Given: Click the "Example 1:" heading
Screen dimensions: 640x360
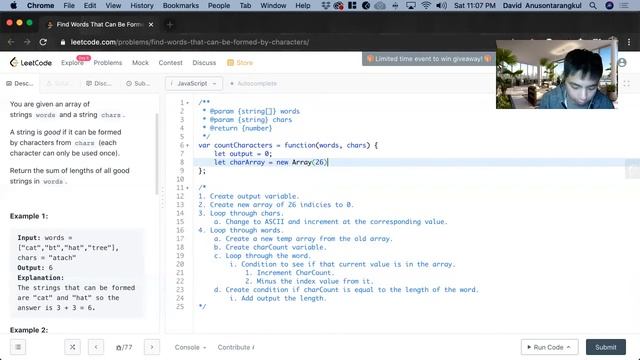Looking at the screenshot, I should click(x=29, y=216).
